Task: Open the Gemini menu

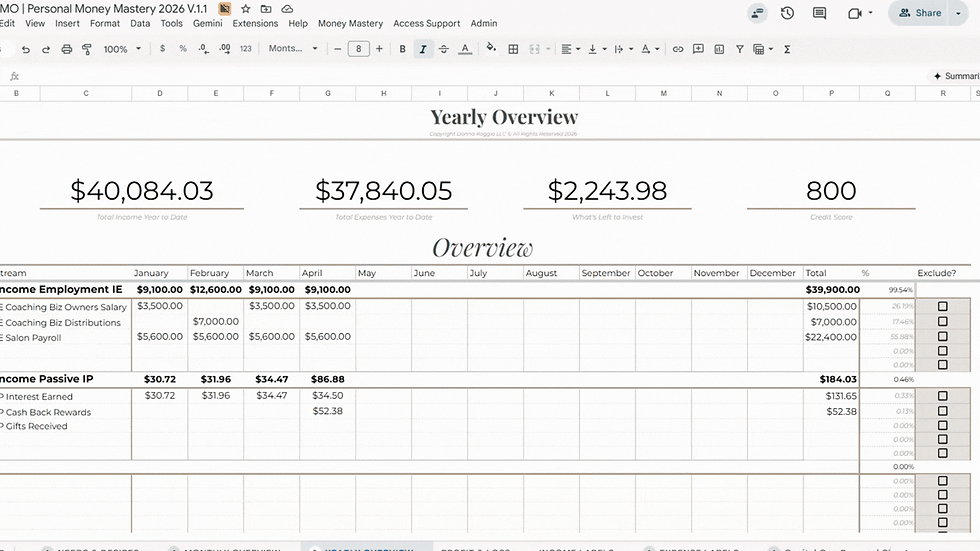Action: click(x=208, y=23)
